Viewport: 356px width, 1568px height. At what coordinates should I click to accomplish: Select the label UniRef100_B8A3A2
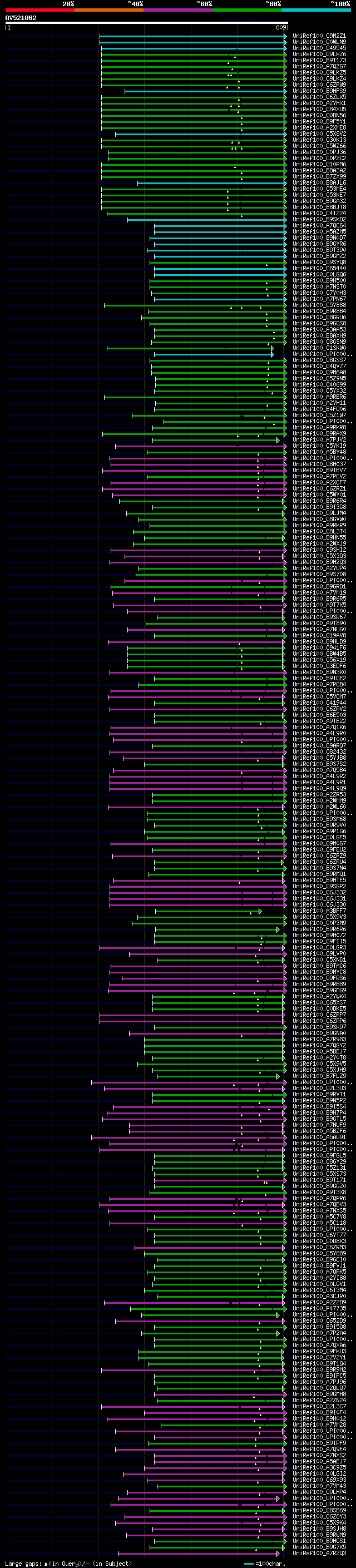point(319,170)
